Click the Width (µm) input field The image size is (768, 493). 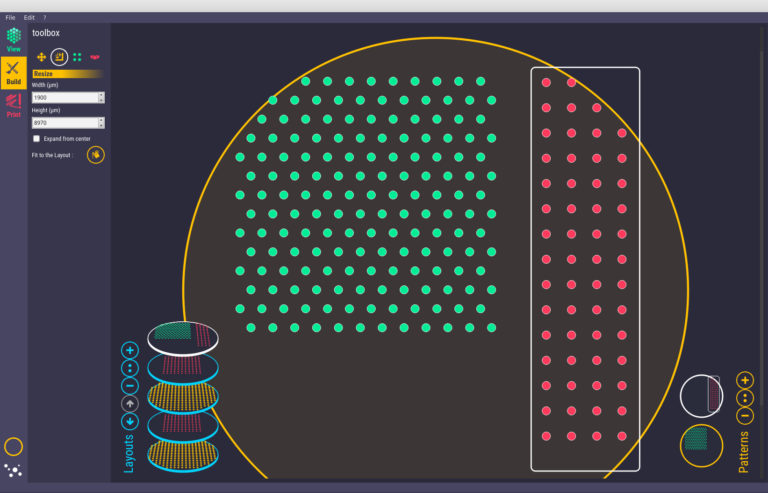point(65,97)
